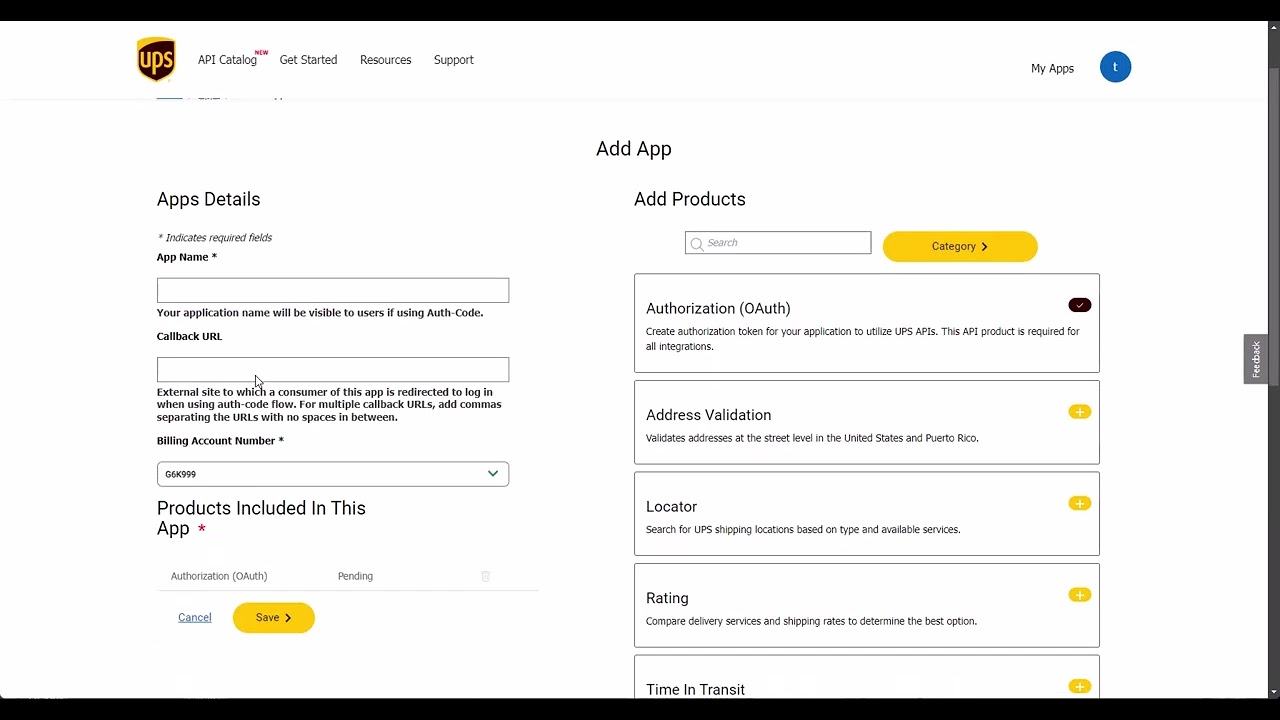Open the API Catalog menu
The height and width of the screenshot is (720, 1280).
click(x=228, y=60)
